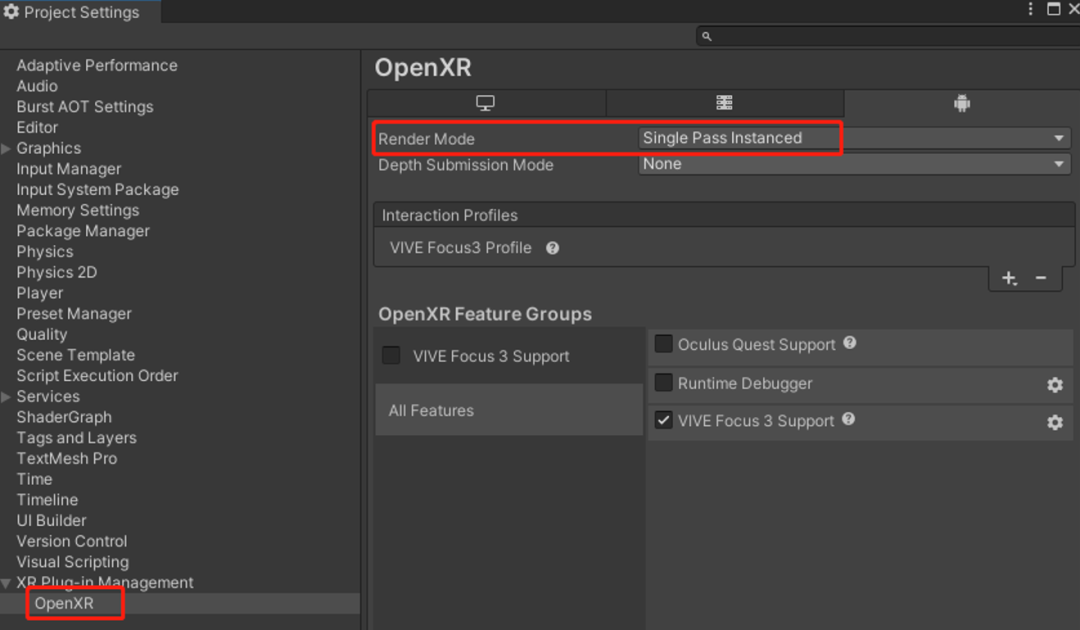The image size is (1080, 630).
Task: Click the settings search field
Action: coord(889,36)
